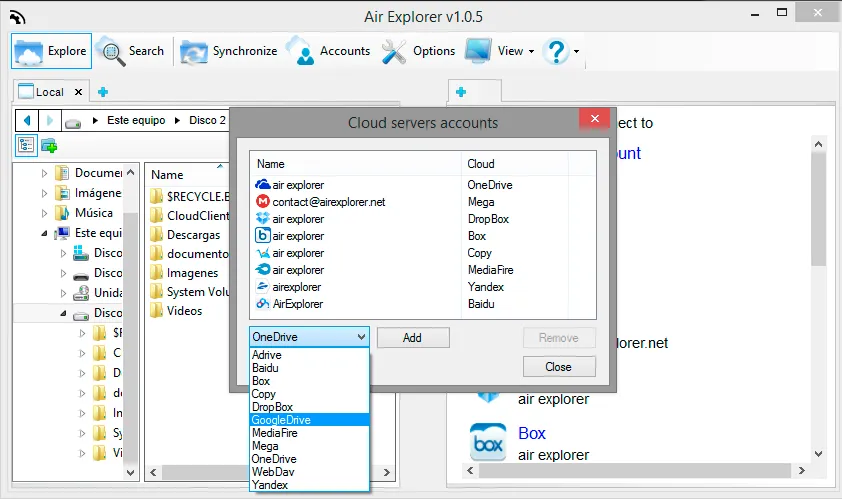Add a new tab in right pane
The image size is (842, 499).
(461, 92)
